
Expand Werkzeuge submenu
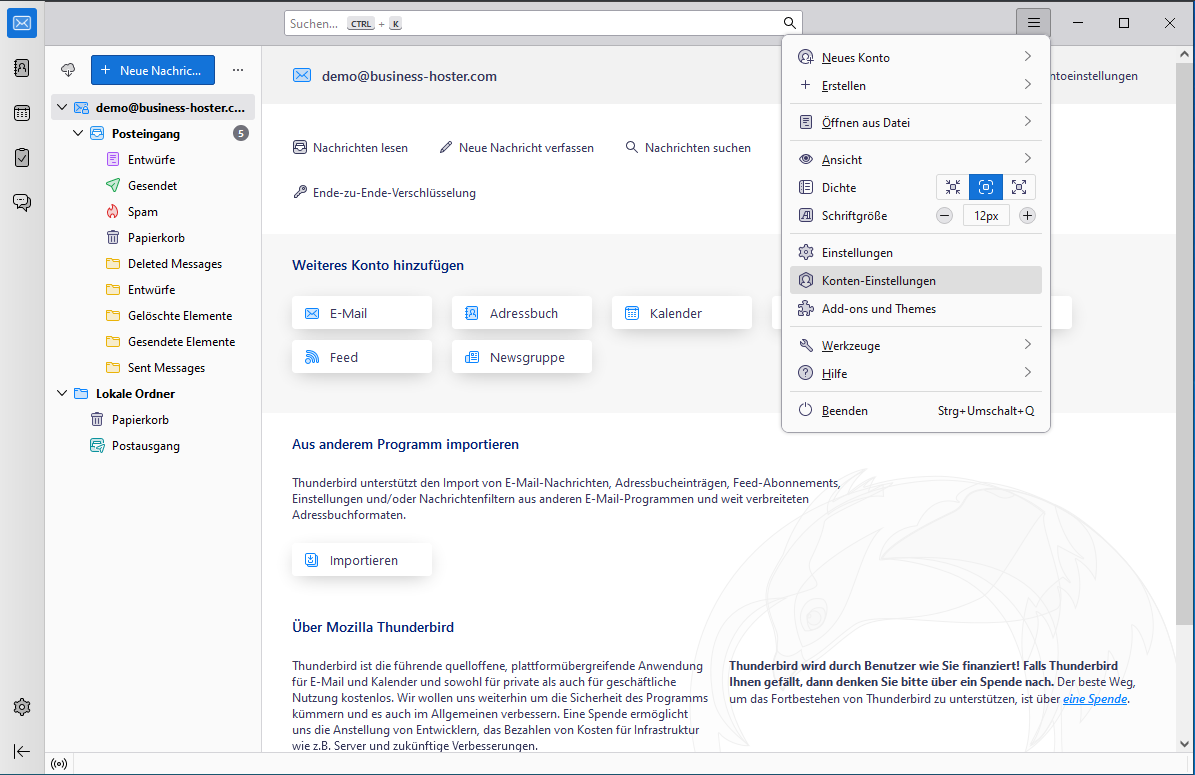pyautogui.click(x=916, y=345)
